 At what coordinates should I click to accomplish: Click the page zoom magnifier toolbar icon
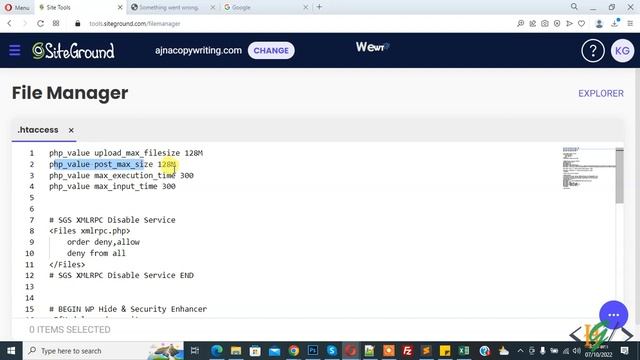pos(520,24)
